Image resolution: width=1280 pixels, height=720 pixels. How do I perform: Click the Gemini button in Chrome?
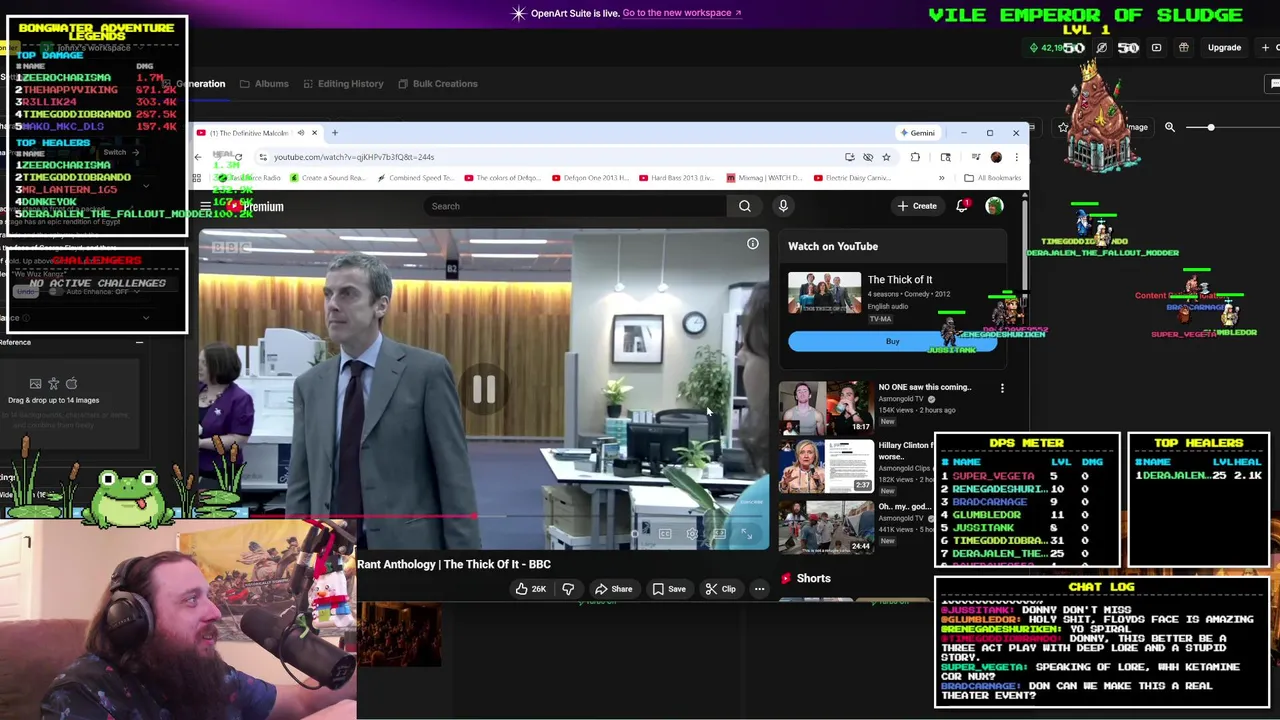click(917, 132)
